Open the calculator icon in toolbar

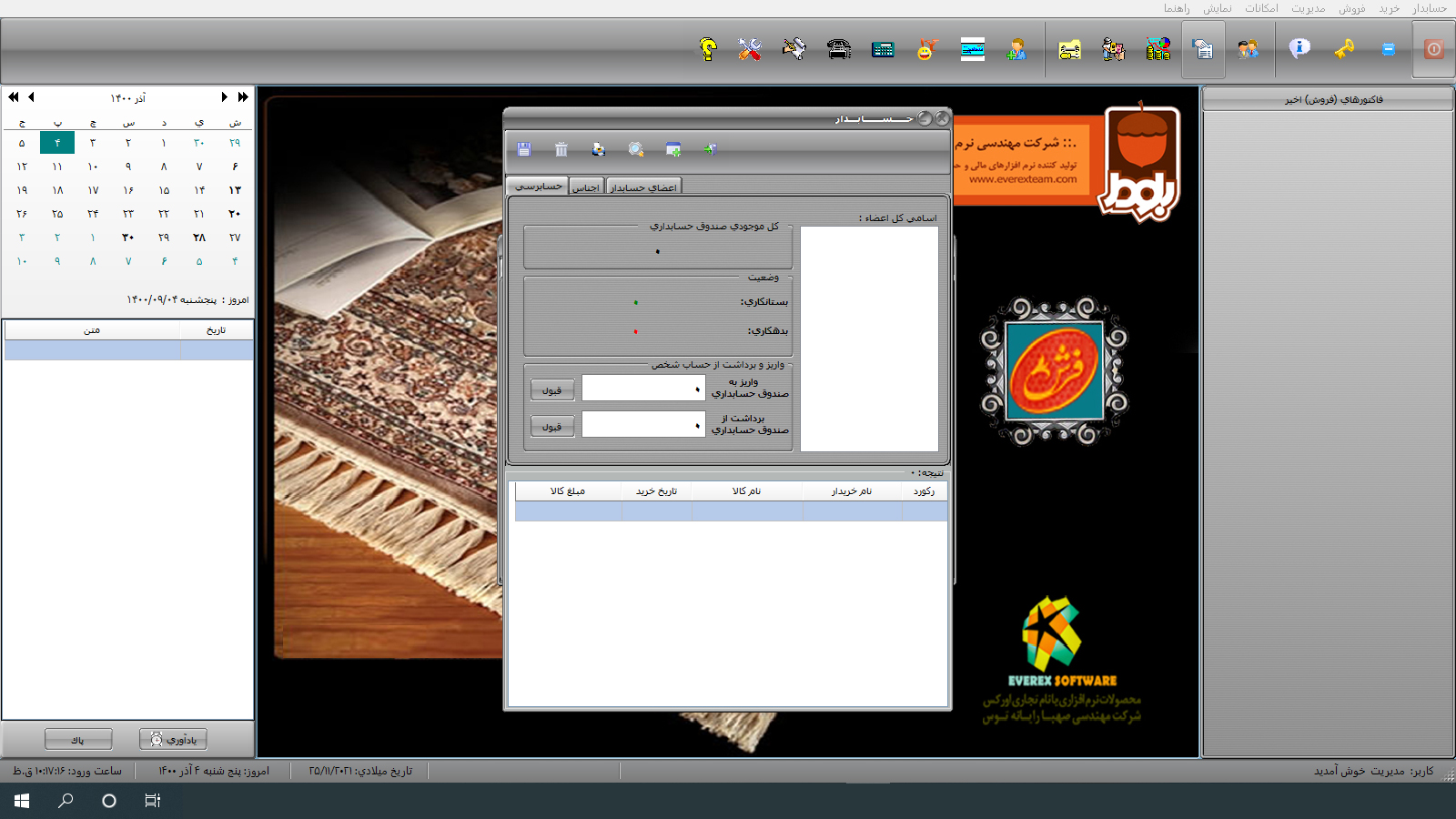point(883,49)
